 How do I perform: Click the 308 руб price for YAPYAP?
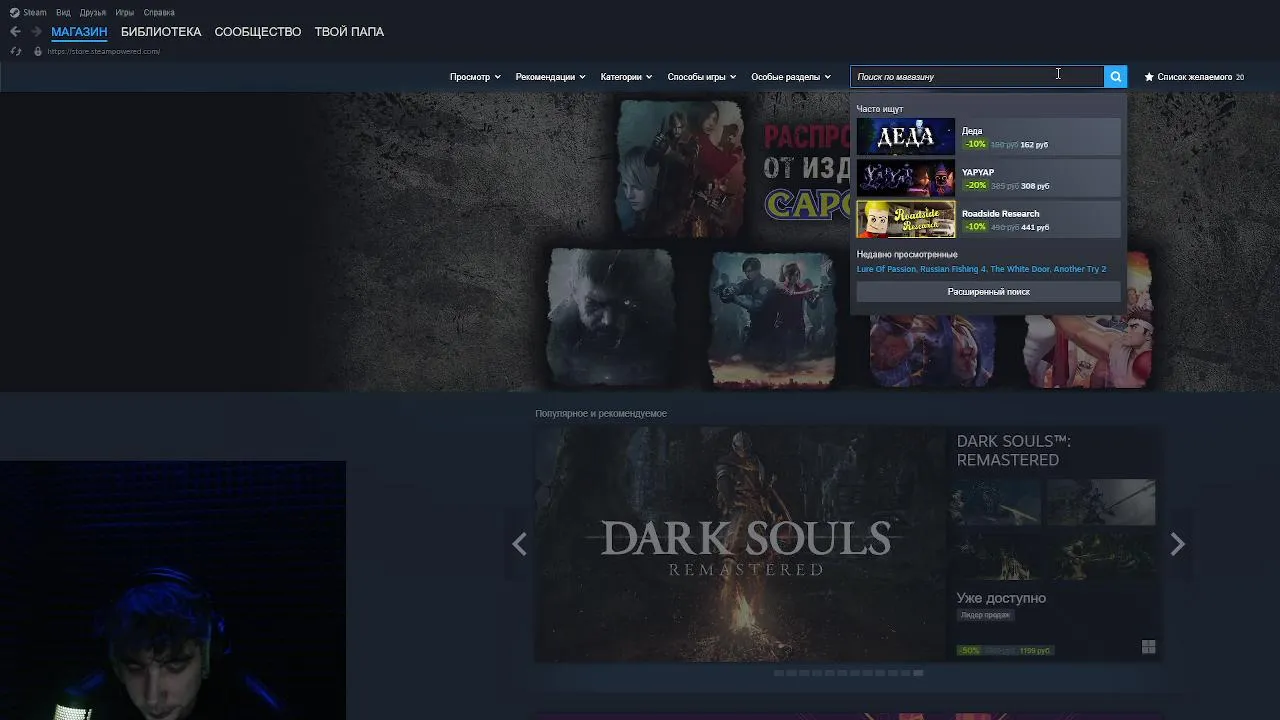(1035, 186)
